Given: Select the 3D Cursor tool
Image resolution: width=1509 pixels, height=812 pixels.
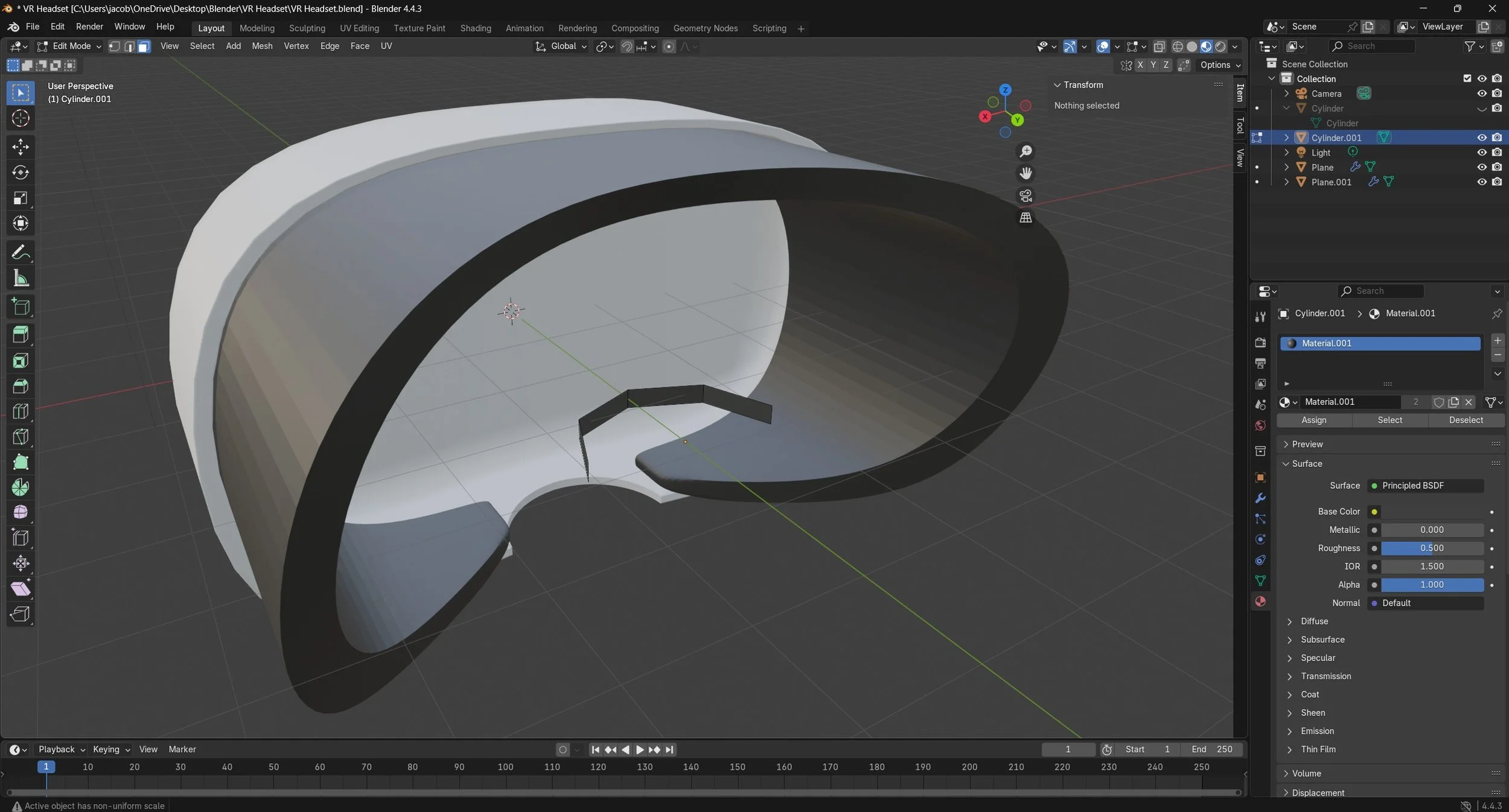Looking at the screenshot, I should point(21,118).
